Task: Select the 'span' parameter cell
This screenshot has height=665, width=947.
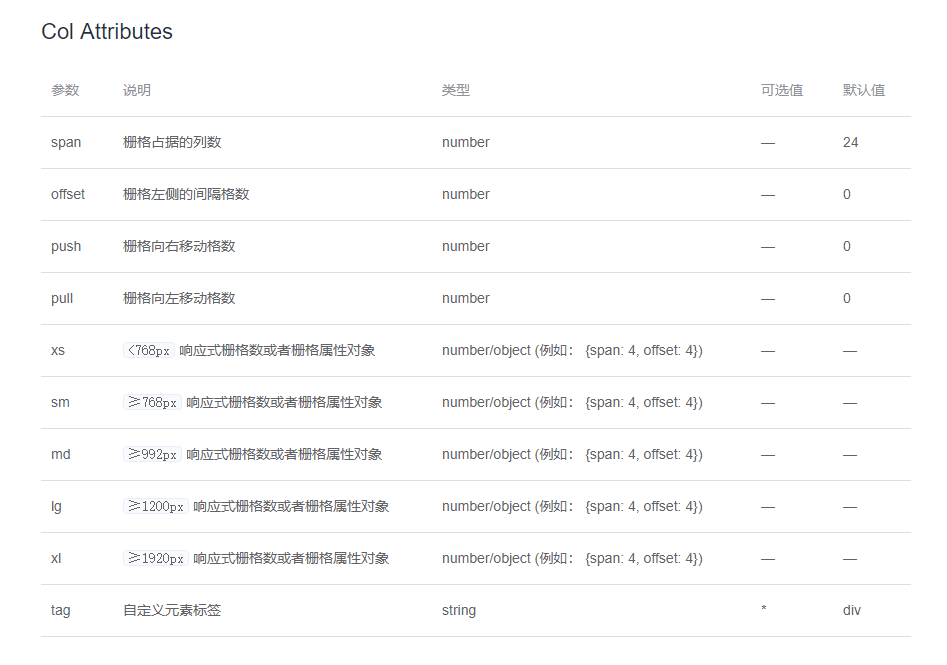Action: (66, 143)
